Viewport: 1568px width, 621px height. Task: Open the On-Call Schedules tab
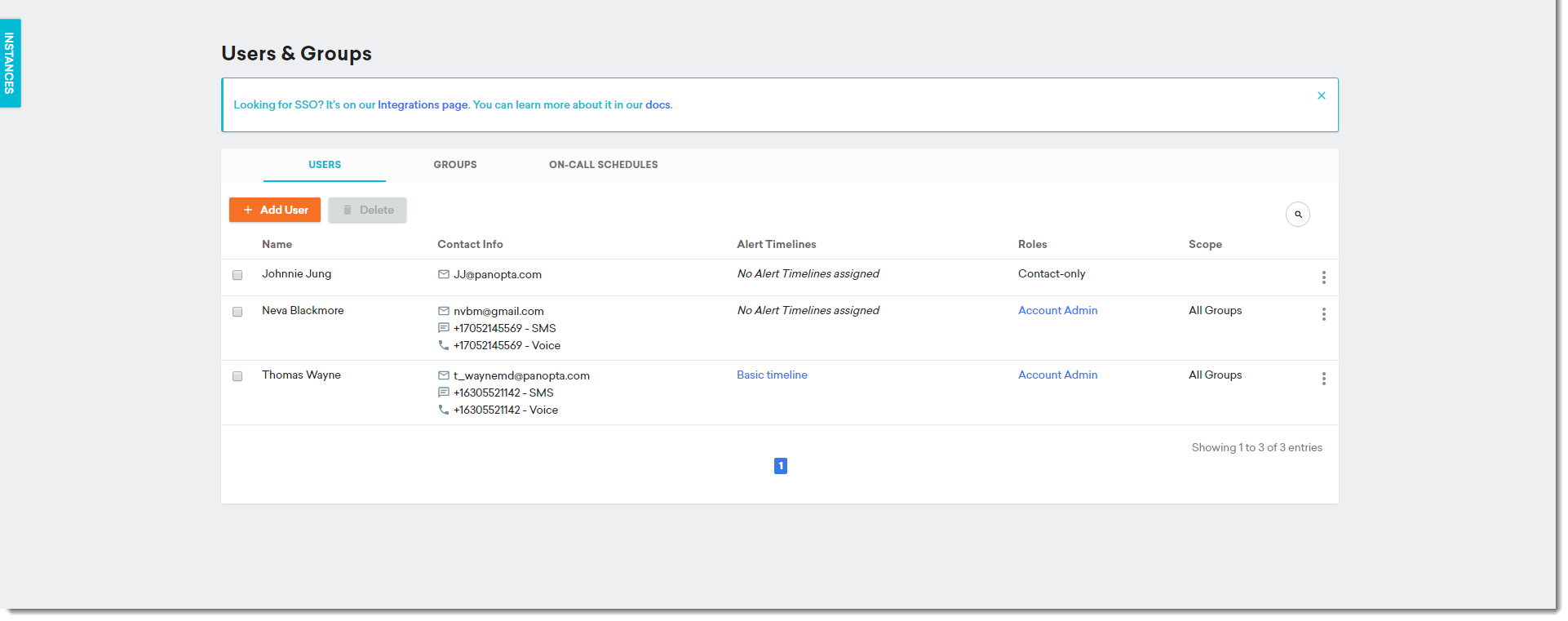tap(604, 165)
